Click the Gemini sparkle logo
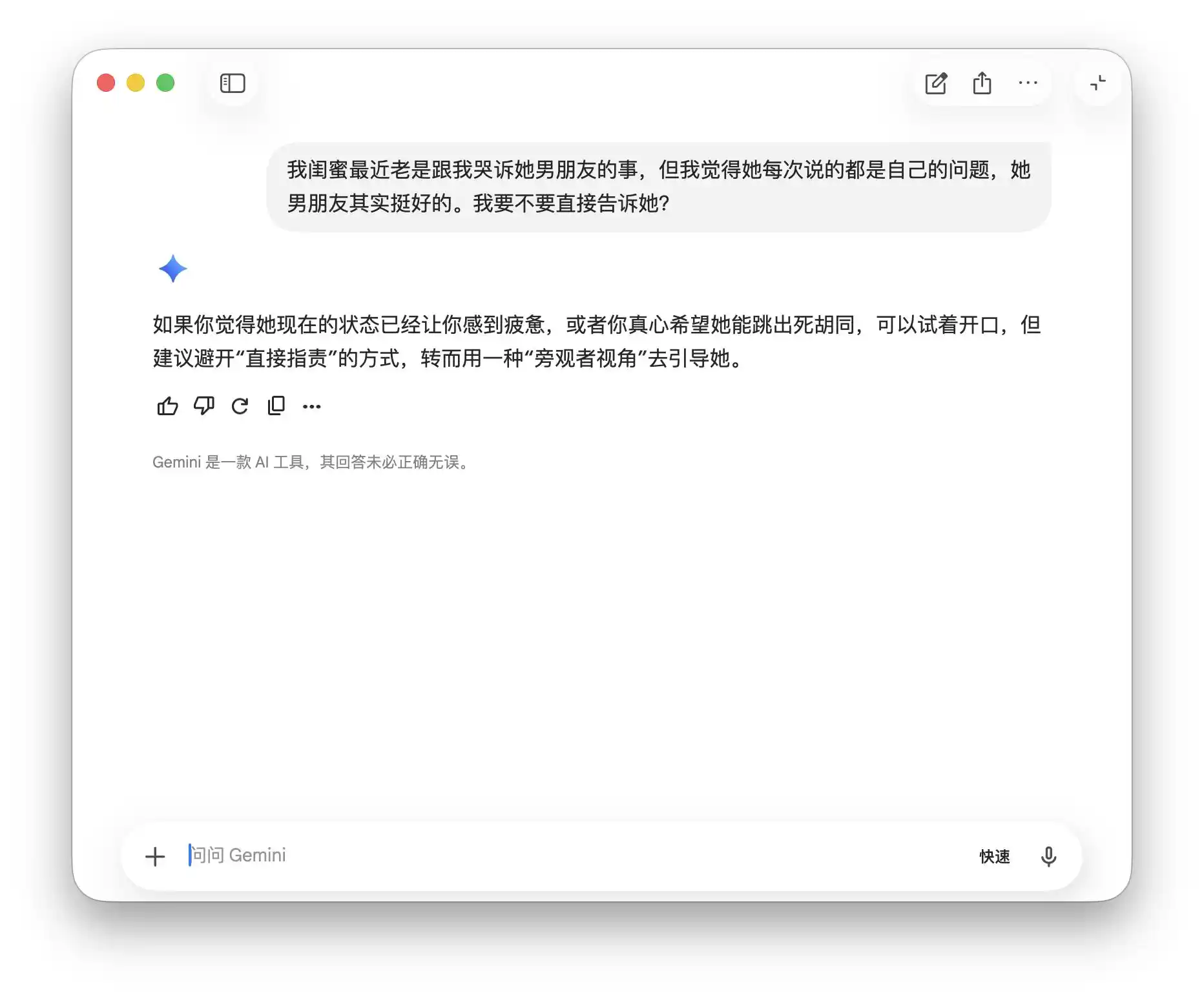The width and height of the screenshot is (1204, 997). click(x=173, y=269)
